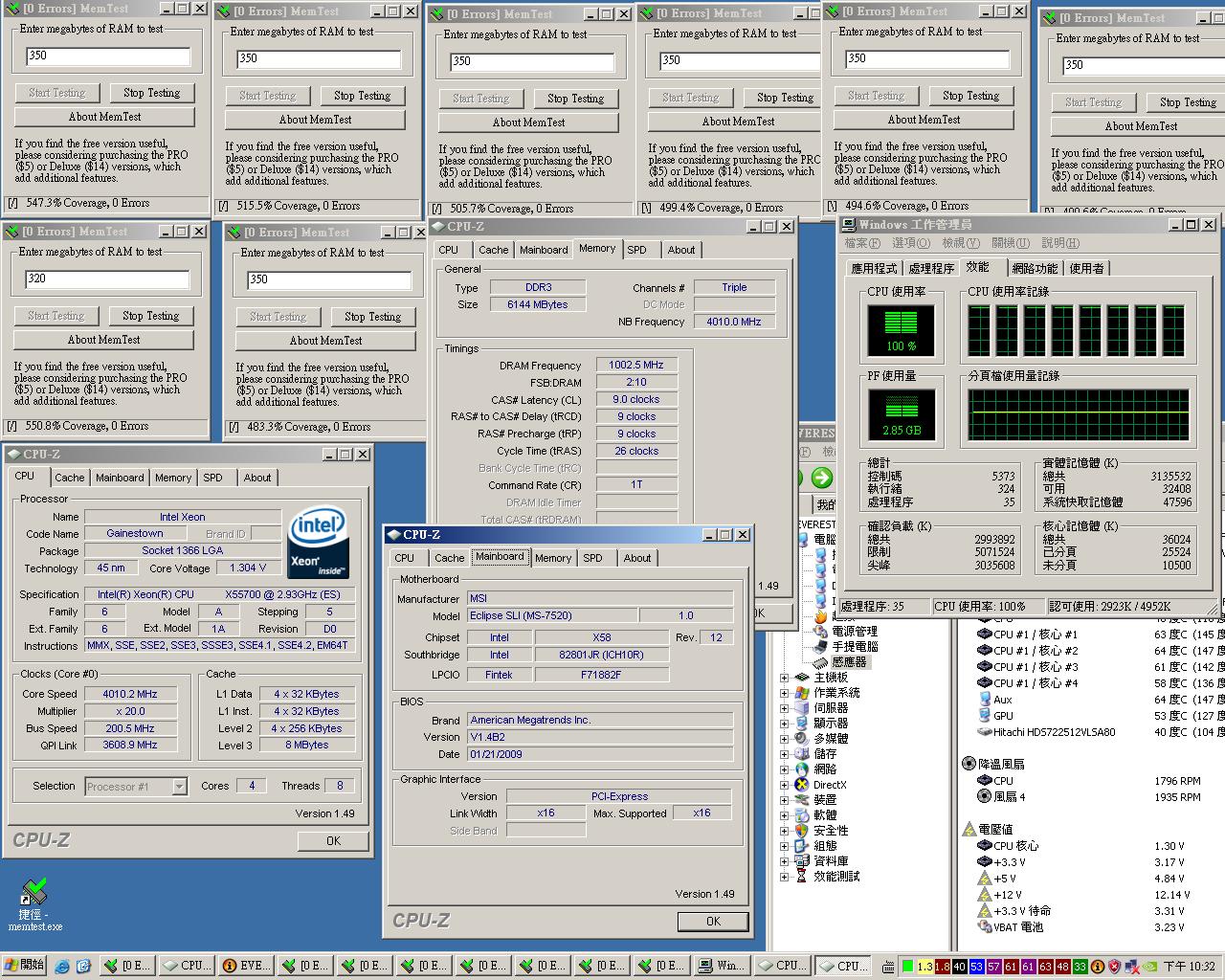Click the 手提電腦 laptop icon in EVEREST tree
The width and height of the screenshot is (1225, 980).
click(x=820, y=647)
